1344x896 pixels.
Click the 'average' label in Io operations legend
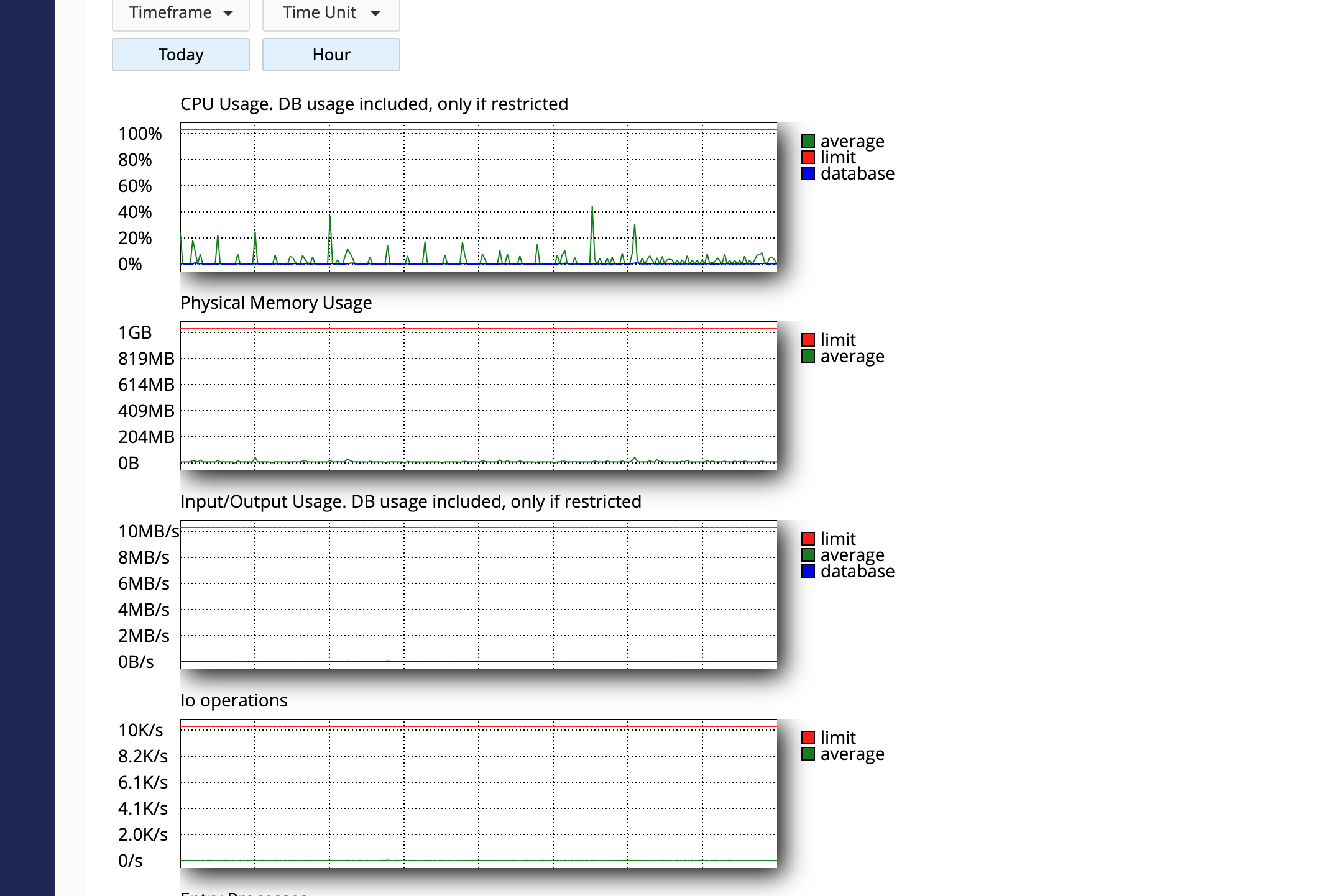[x=852, y=754]
